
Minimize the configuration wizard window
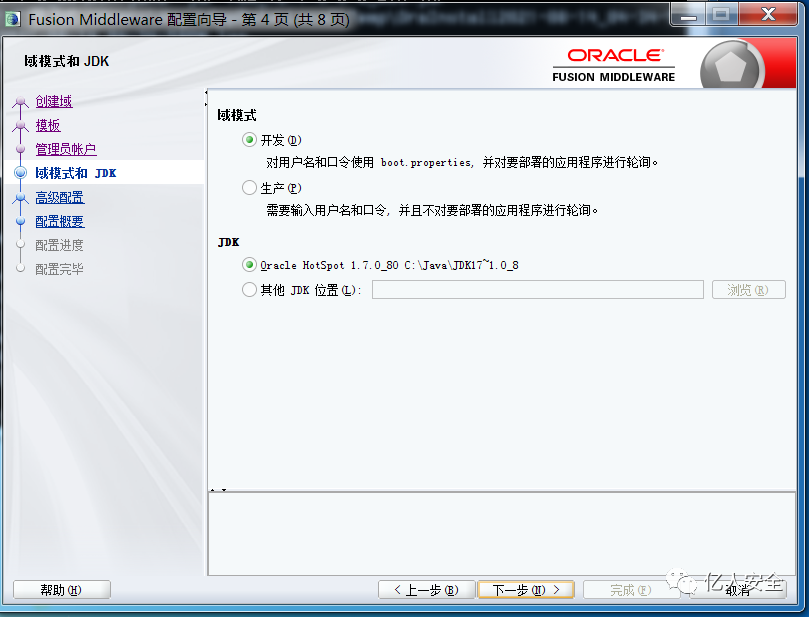(688, 14)
